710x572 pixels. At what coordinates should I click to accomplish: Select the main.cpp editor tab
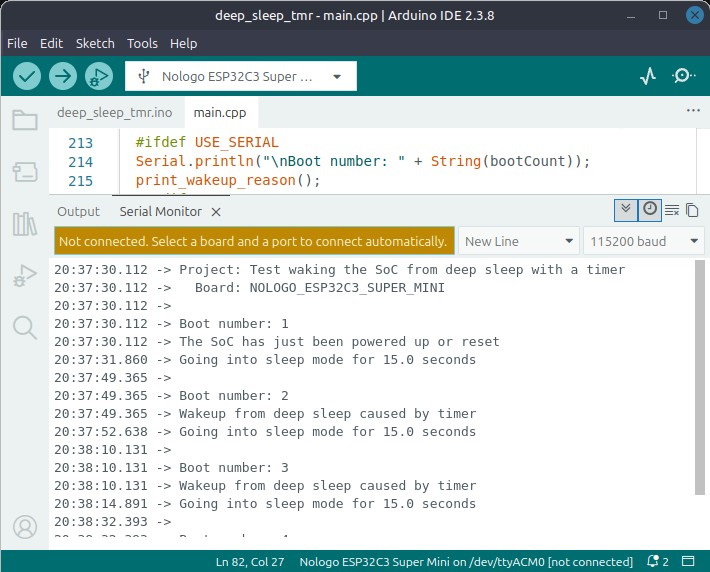point(220,112)
